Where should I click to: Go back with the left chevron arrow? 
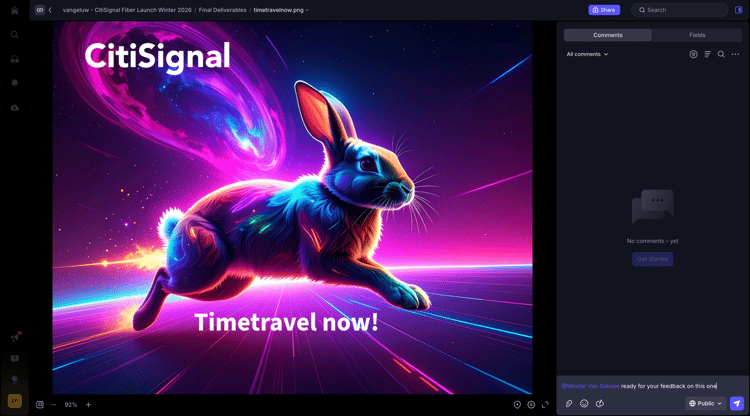(50, 10)
